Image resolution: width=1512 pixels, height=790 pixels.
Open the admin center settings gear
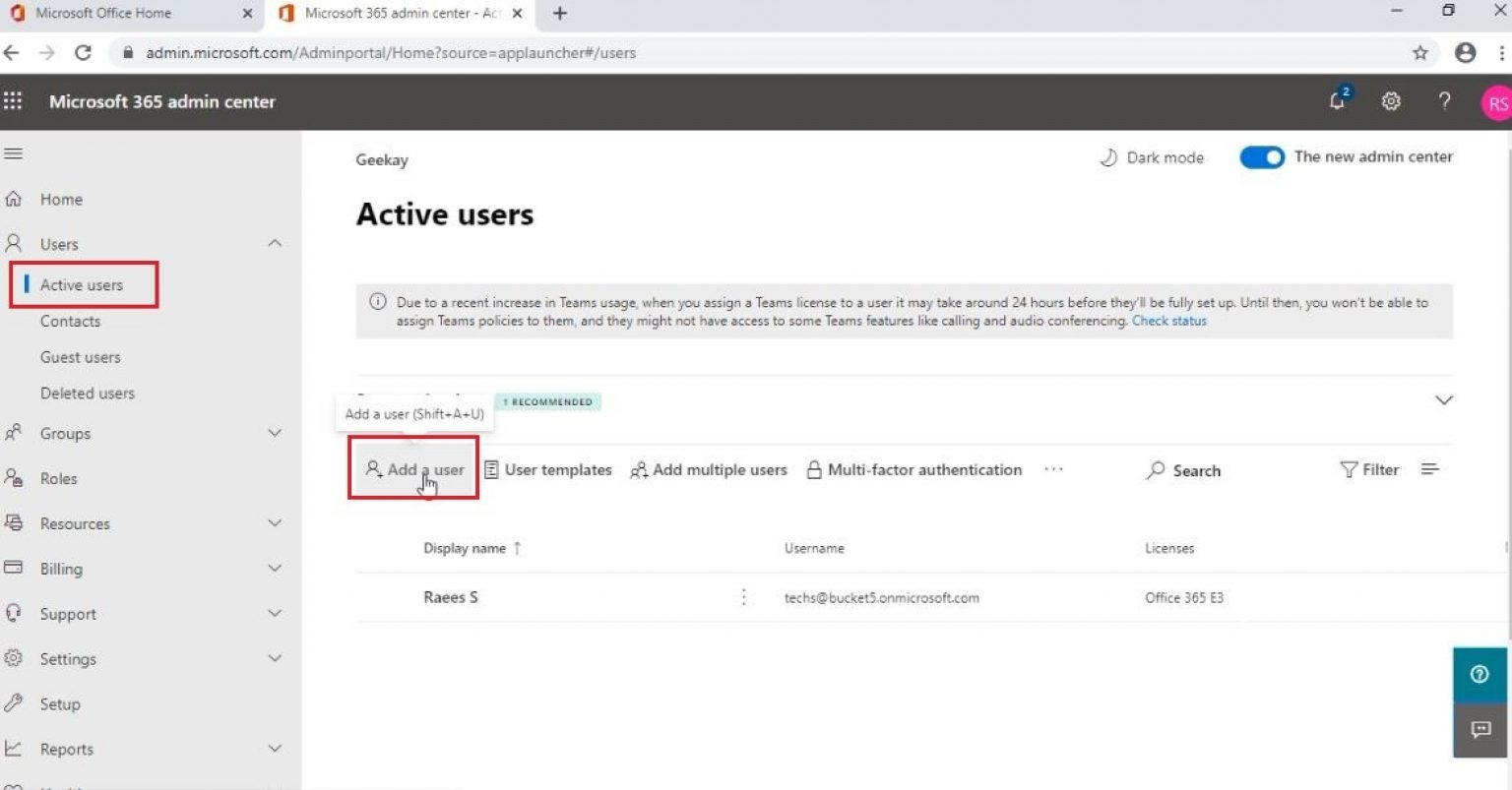click(1390, 101)
